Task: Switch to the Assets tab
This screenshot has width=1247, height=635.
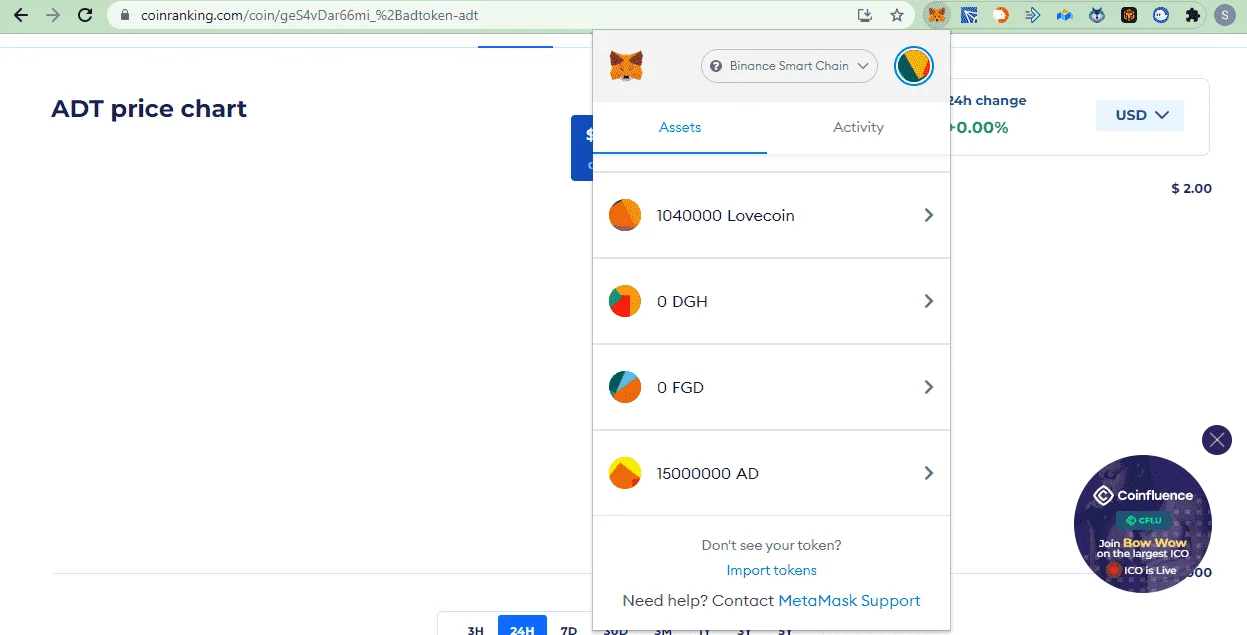Action: pyautogui.click(x=680, y=127)
